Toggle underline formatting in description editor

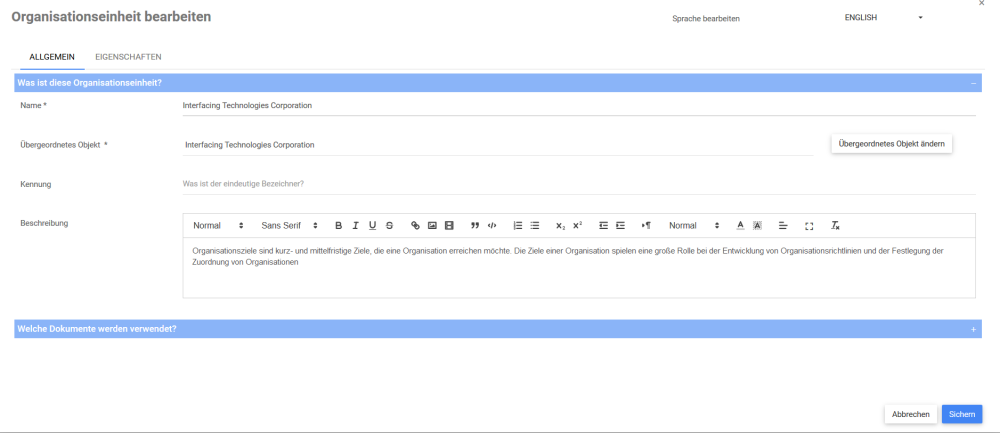(x=372, y=226)
